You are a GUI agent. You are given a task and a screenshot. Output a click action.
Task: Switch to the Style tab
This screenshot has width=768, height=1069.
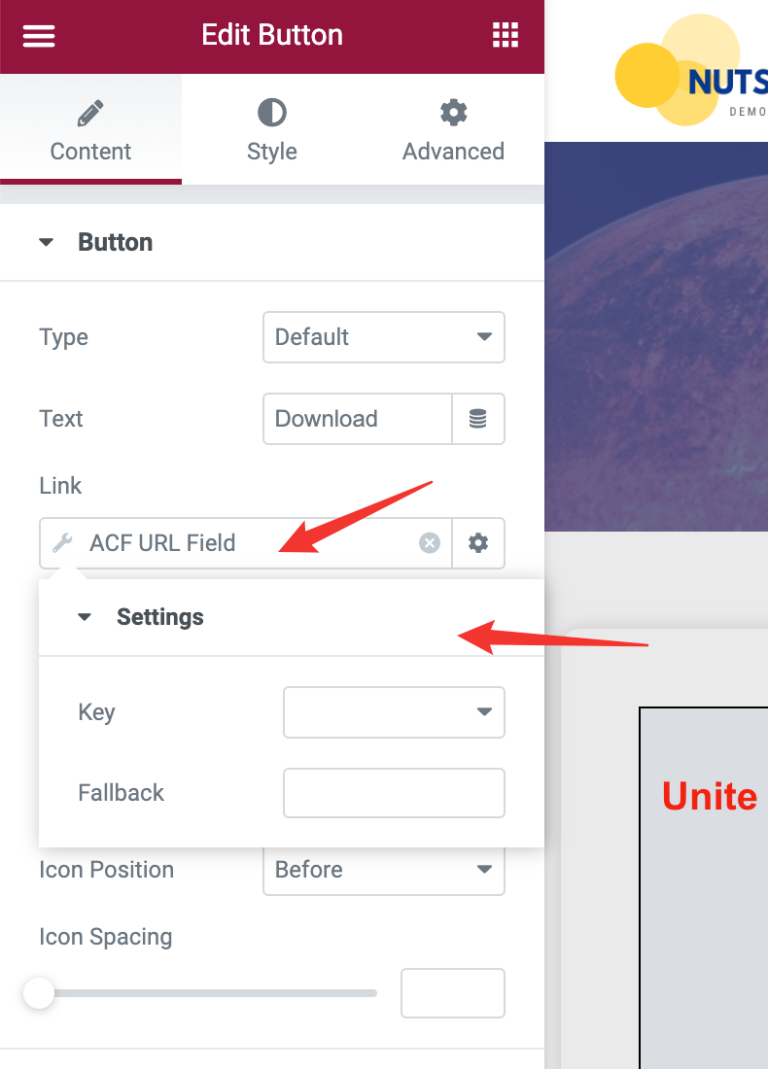coord(272,130)
